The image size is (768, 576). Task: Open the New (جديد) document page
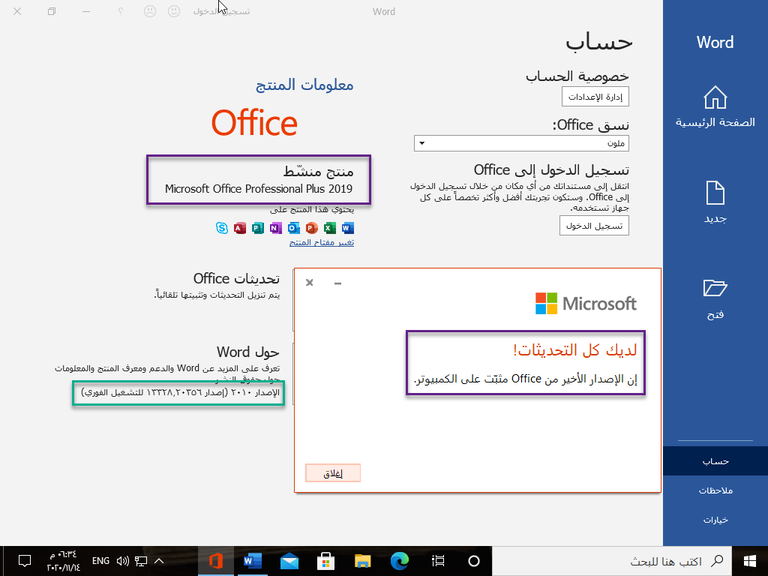[715, 202]
